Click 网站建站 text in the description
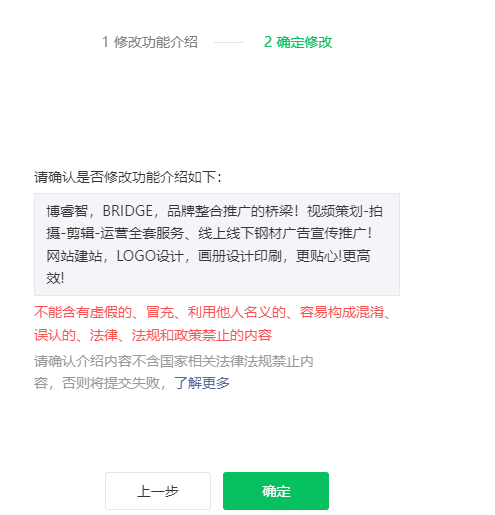This screenshot has height=515, width=495. pos(74,256)
